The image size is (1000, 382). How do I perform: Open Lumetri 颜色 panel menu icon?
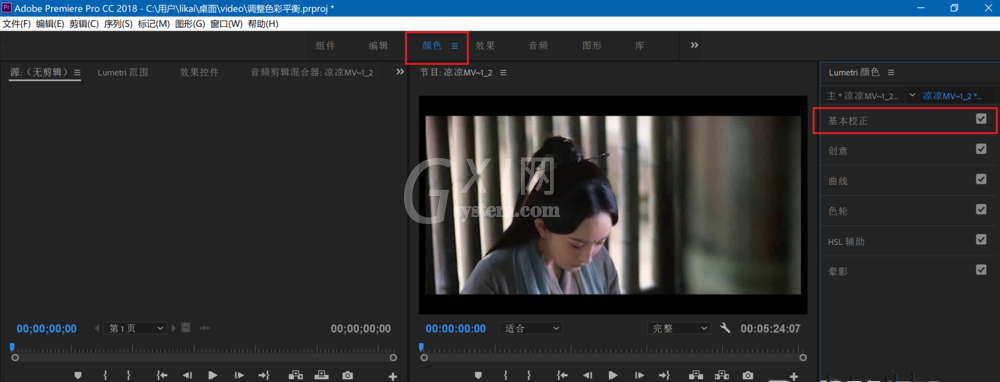[891, 73]
